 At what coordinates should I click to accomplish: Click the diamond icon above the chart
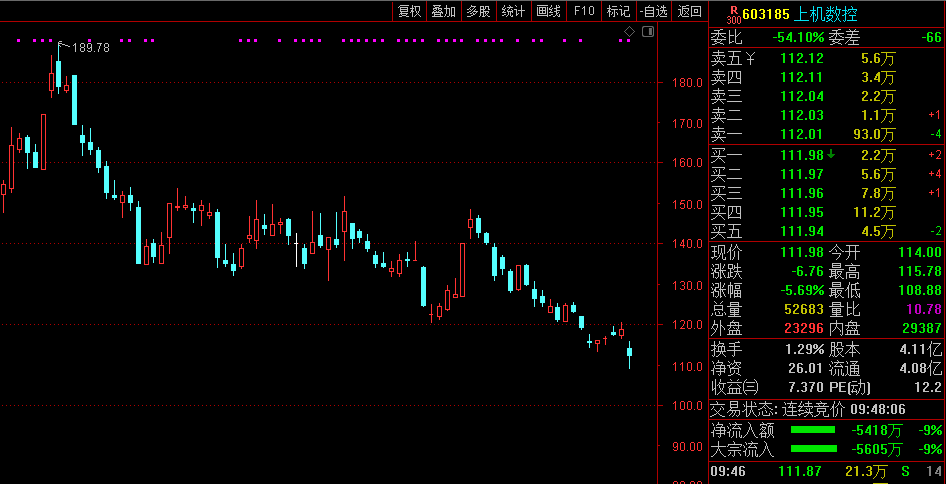[629, 32]
